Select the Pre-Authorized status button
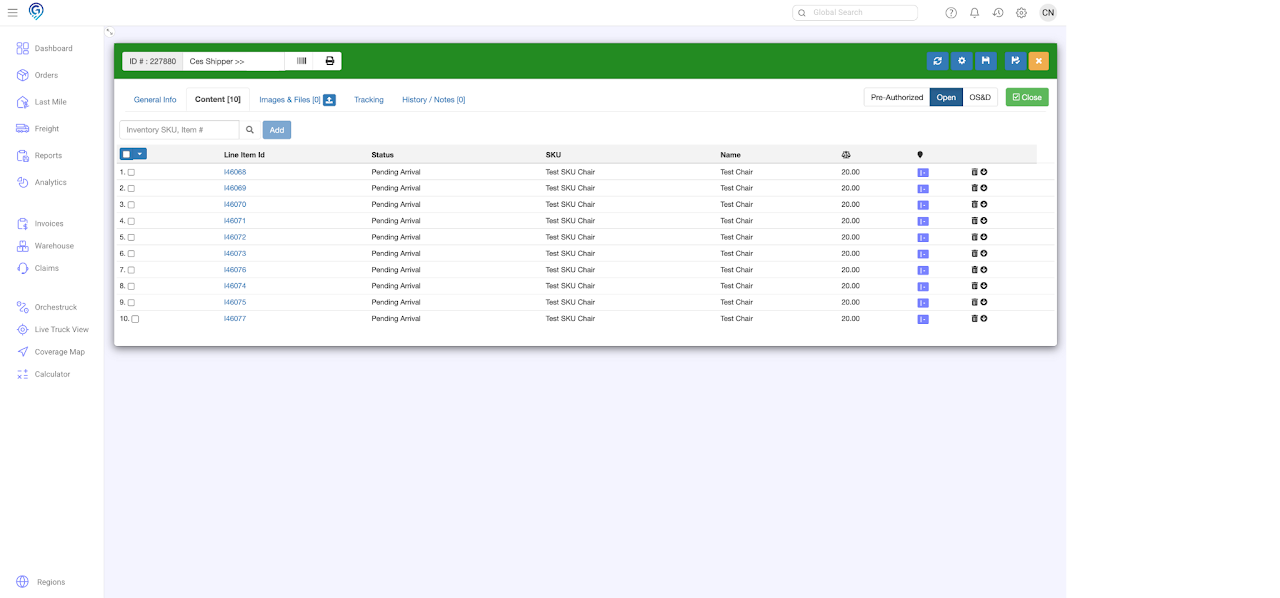This screenshot has height=598, width=1280. (897, 97)
